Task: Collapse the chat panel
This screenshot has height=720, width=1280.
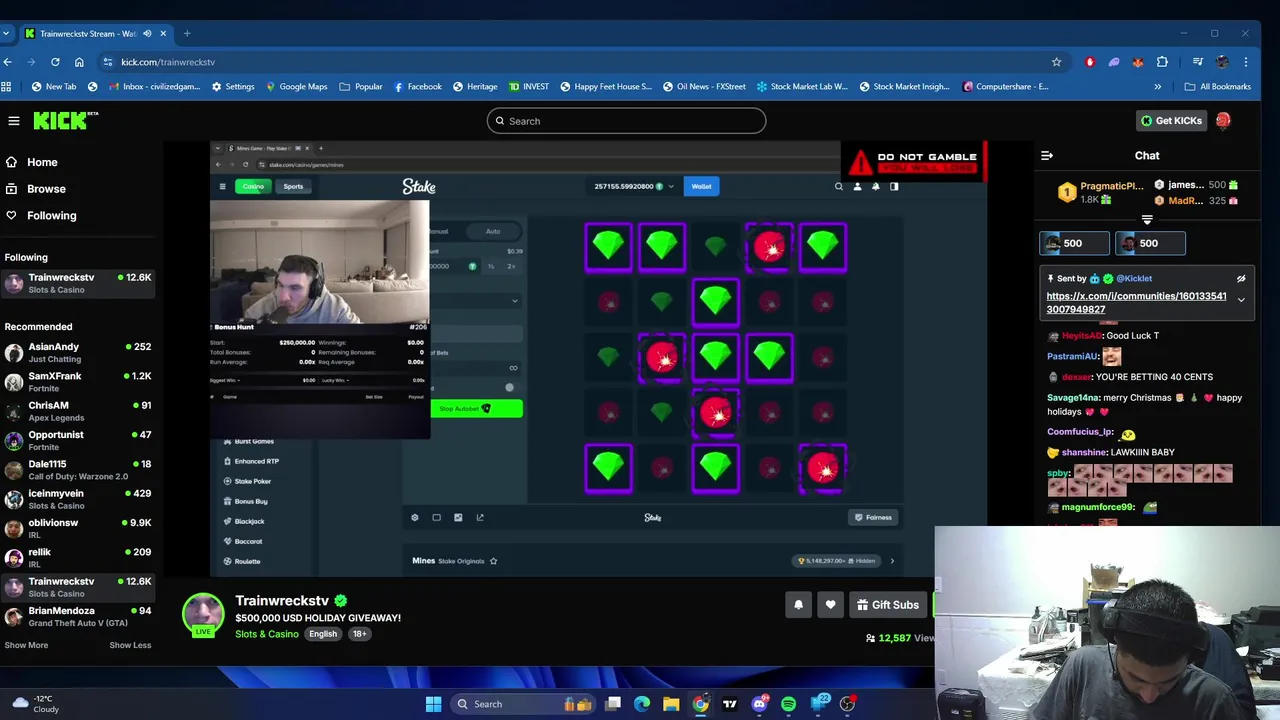Action: (1047, 156)
